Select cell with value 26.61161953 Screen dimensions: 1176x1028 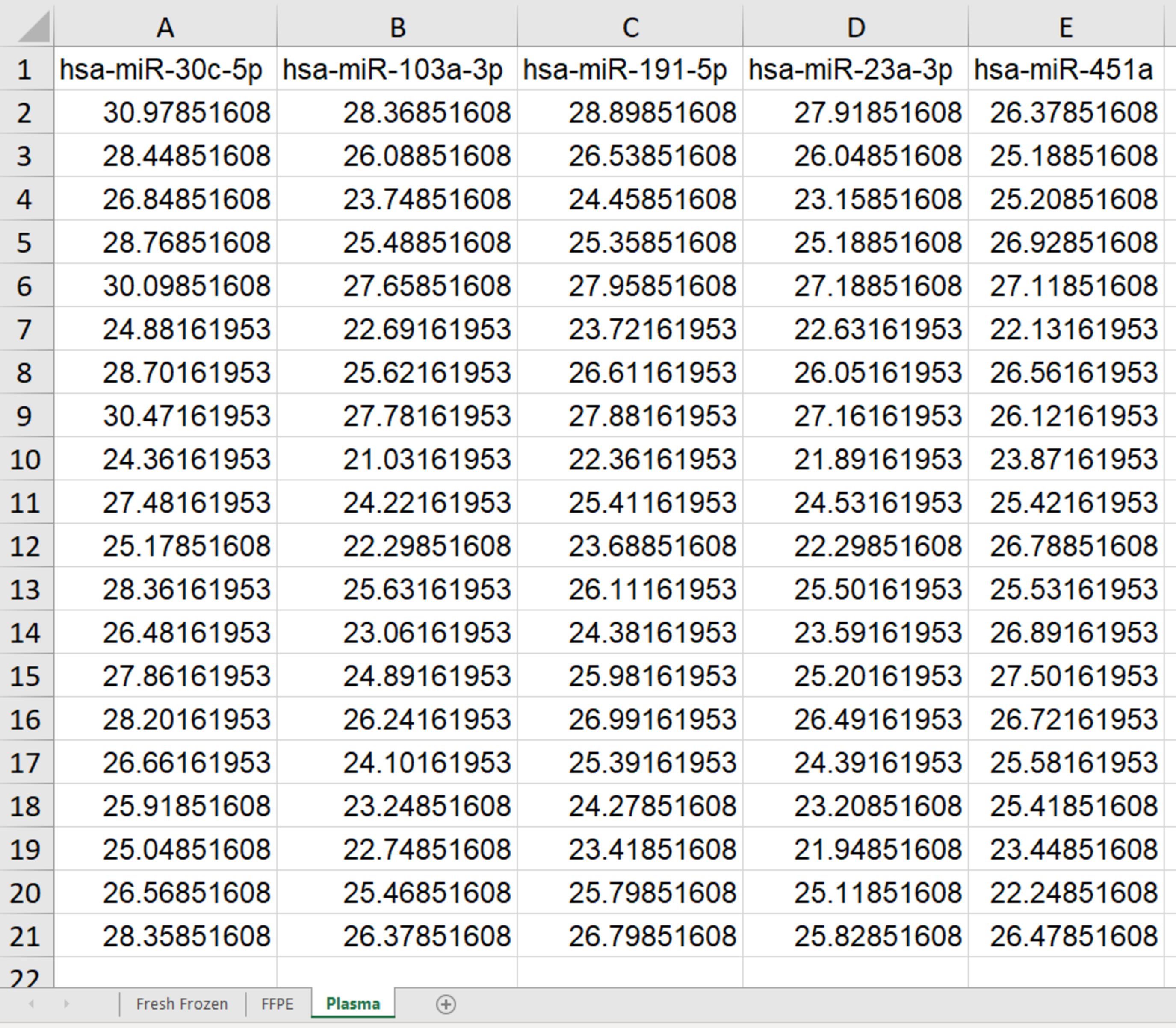coord(630,372)
